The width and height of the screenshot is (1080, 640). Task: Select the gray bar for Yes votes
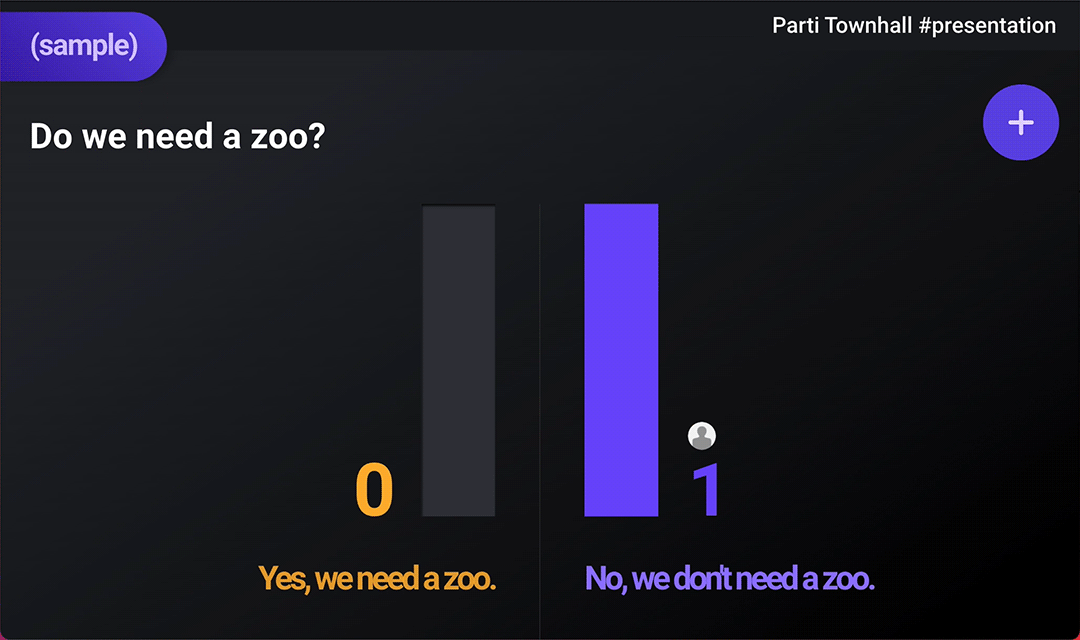(x=459, y=360)
